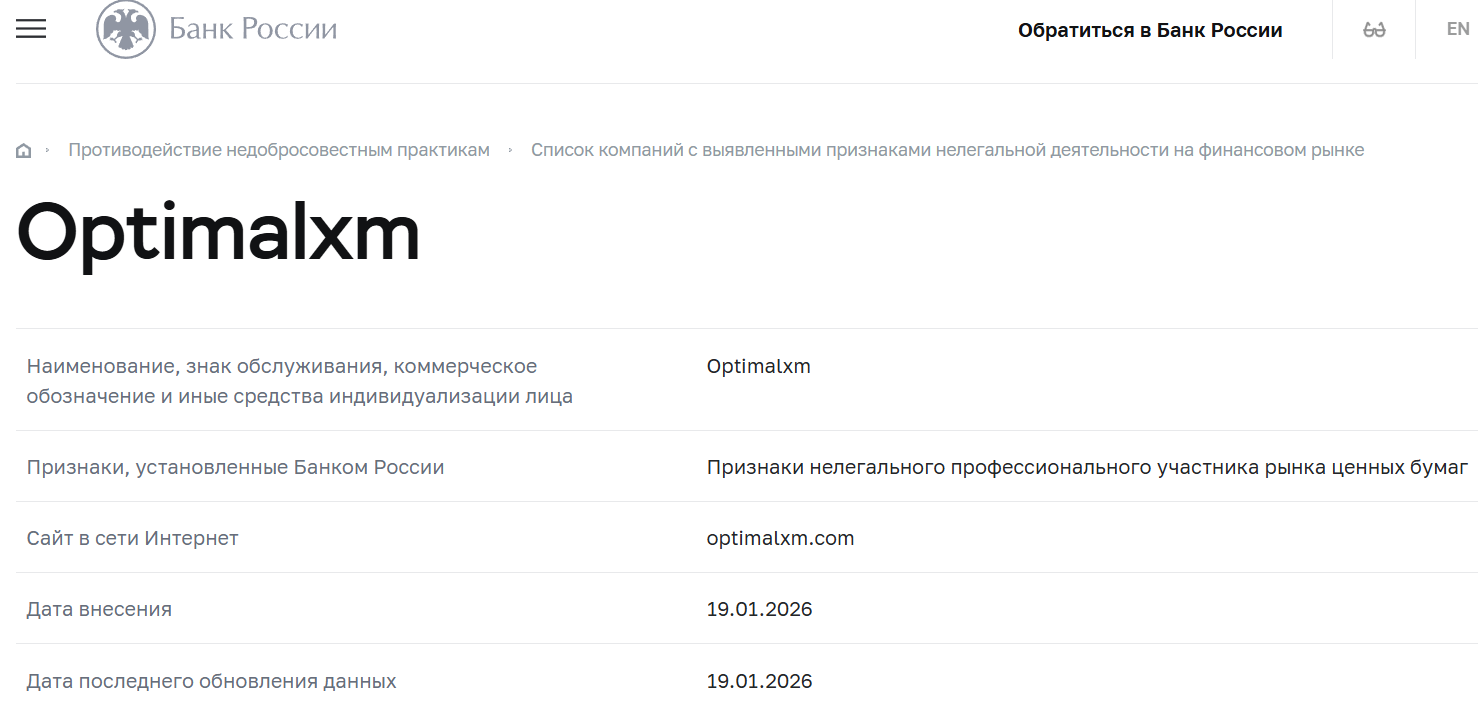Screen dimensions: 1478x706
Task: Open the homepage via breadcrumb home icon
Action: pyautogui.click(x=23, y=149)
